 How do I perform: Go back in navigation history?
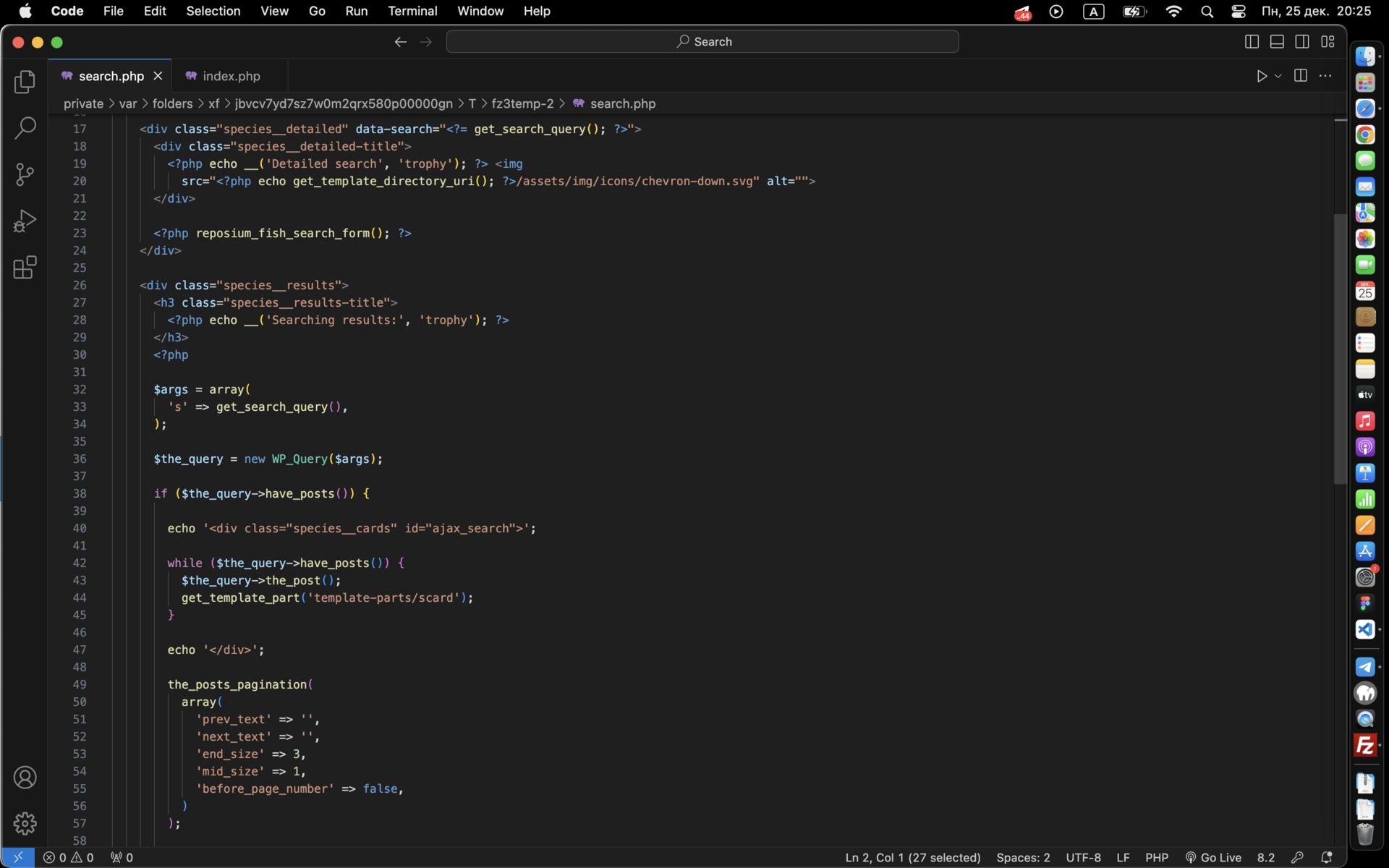coord(400,42)
